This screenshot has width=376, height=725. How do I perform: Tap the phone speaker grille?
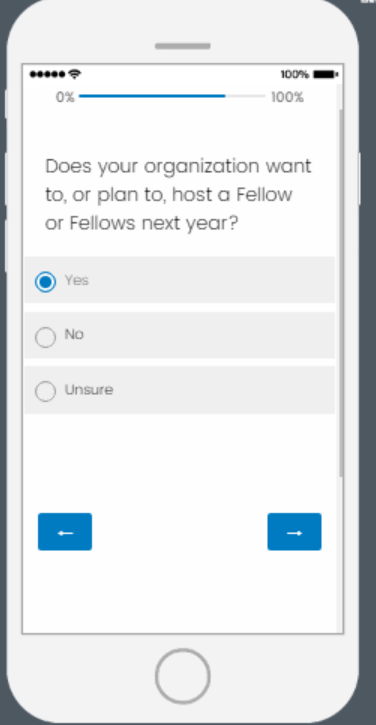click(x=183, y=46)
